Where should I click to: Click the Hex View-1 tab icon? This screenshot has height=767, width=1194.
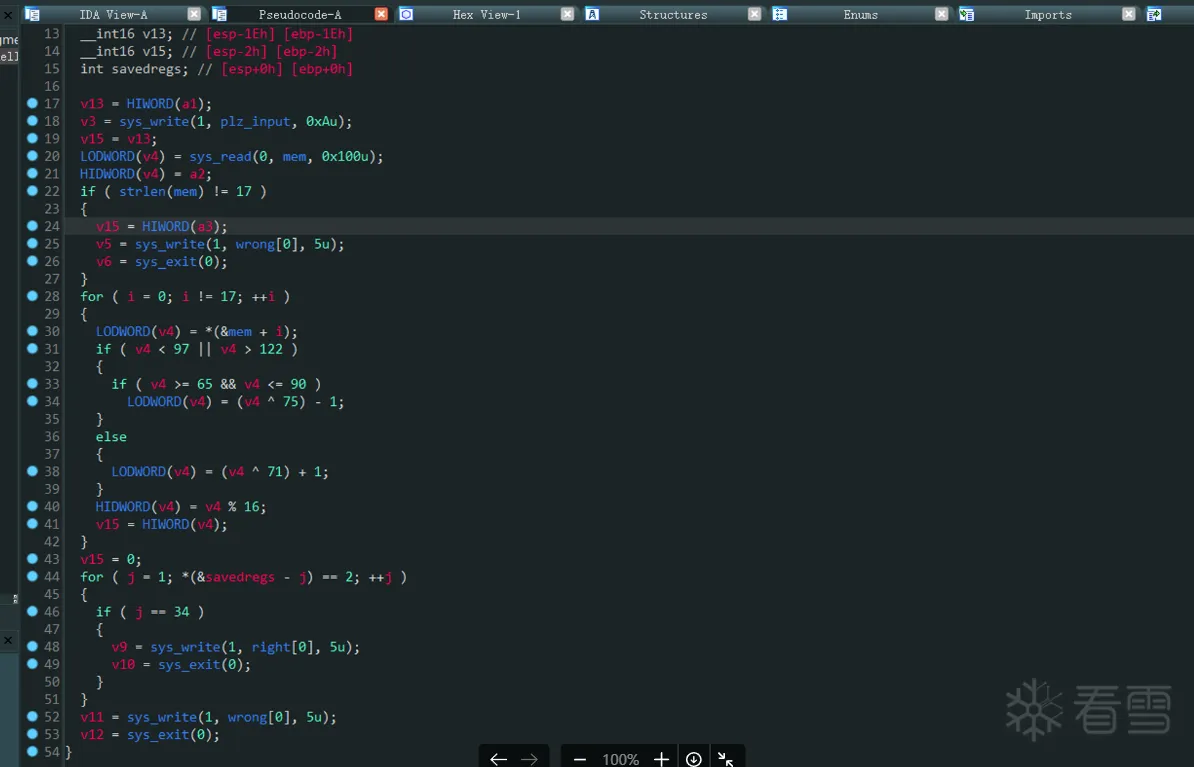click(x=407, y=14)
